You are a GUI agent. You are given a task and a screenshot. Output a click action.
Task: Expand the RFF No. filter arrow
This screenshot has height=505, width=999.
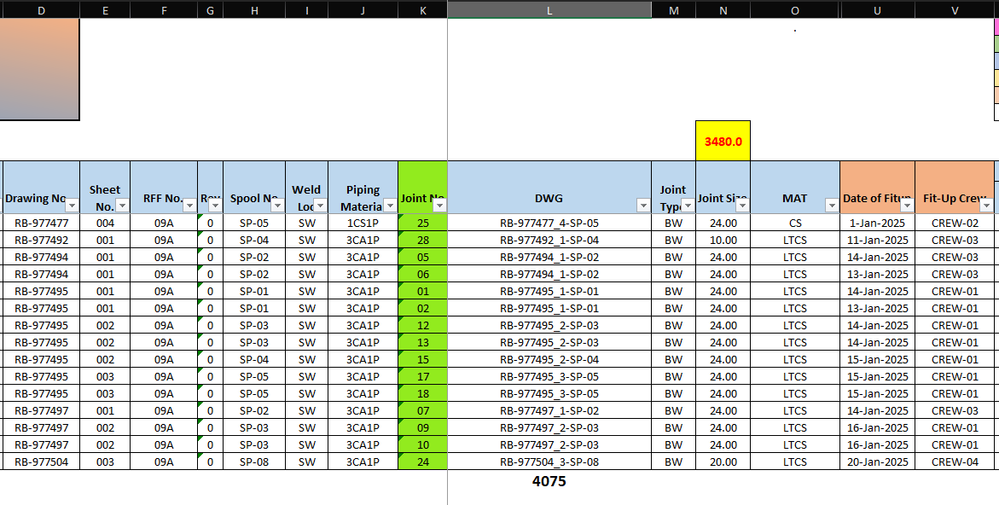tap(190, 206)
